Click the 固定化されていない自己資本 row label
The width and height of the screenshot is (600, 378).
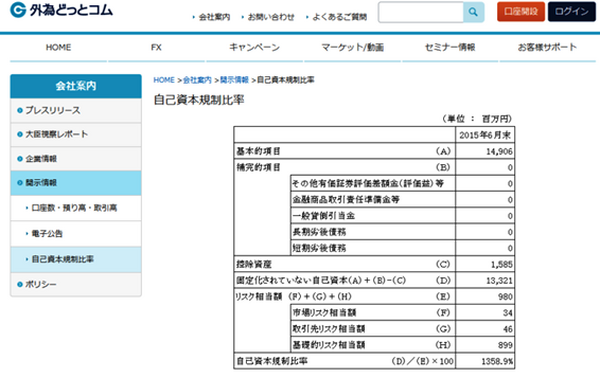point(321,280)
